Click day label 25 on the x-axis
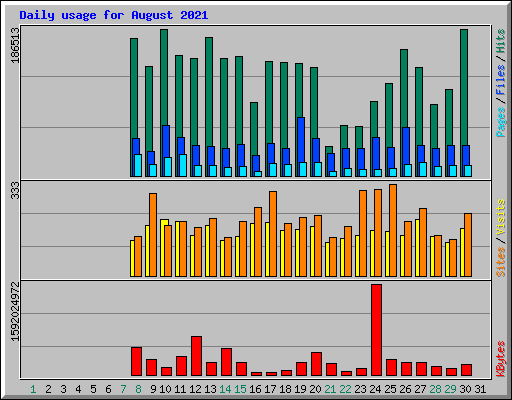The width and height of the screenshot is (512, 400). tap(390, 389)
